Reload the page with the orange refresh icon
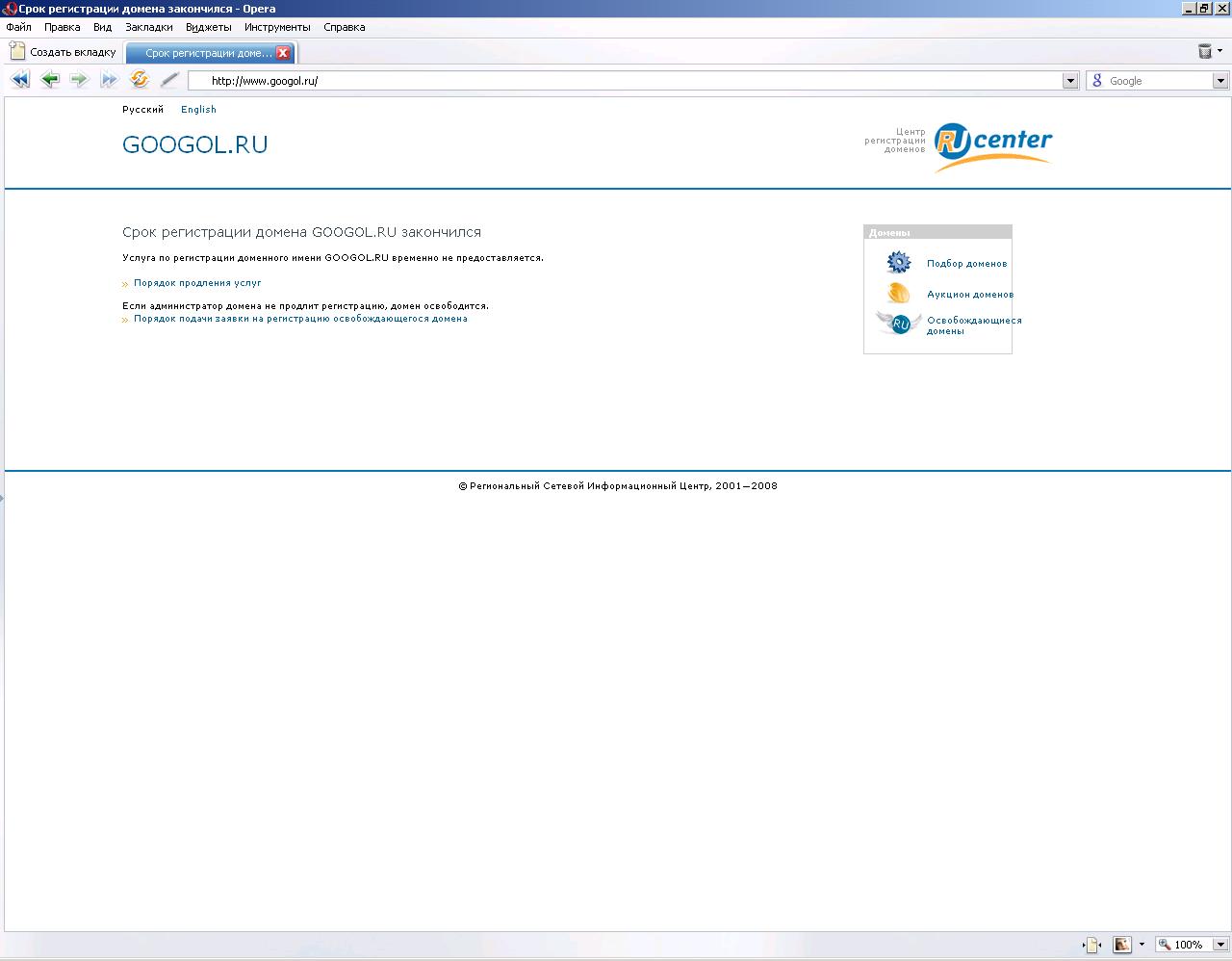Screen dimensions: 1232x961 pyautogui.click(x=140, y=80)
